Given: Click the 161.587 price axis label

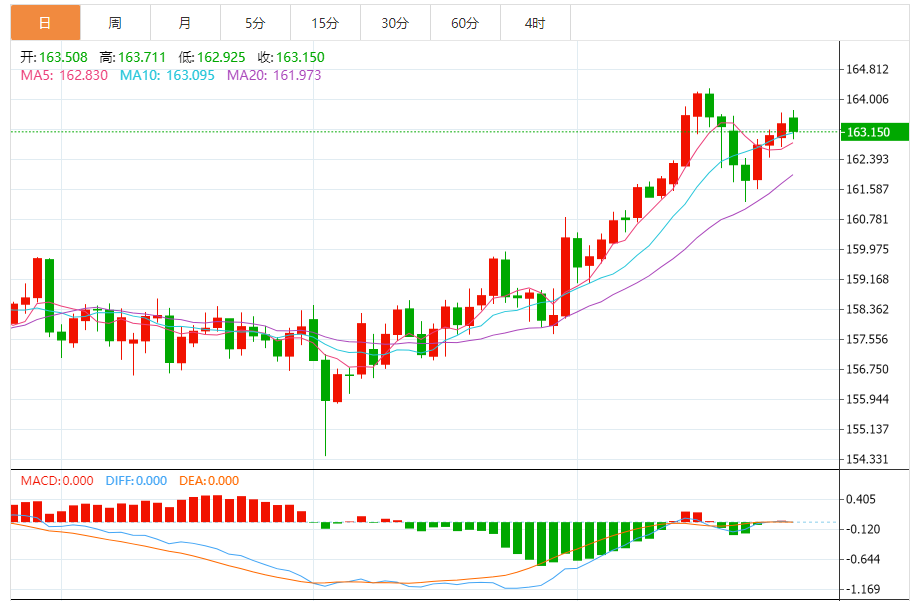Looking at the screenshot, I should [868, 189].
